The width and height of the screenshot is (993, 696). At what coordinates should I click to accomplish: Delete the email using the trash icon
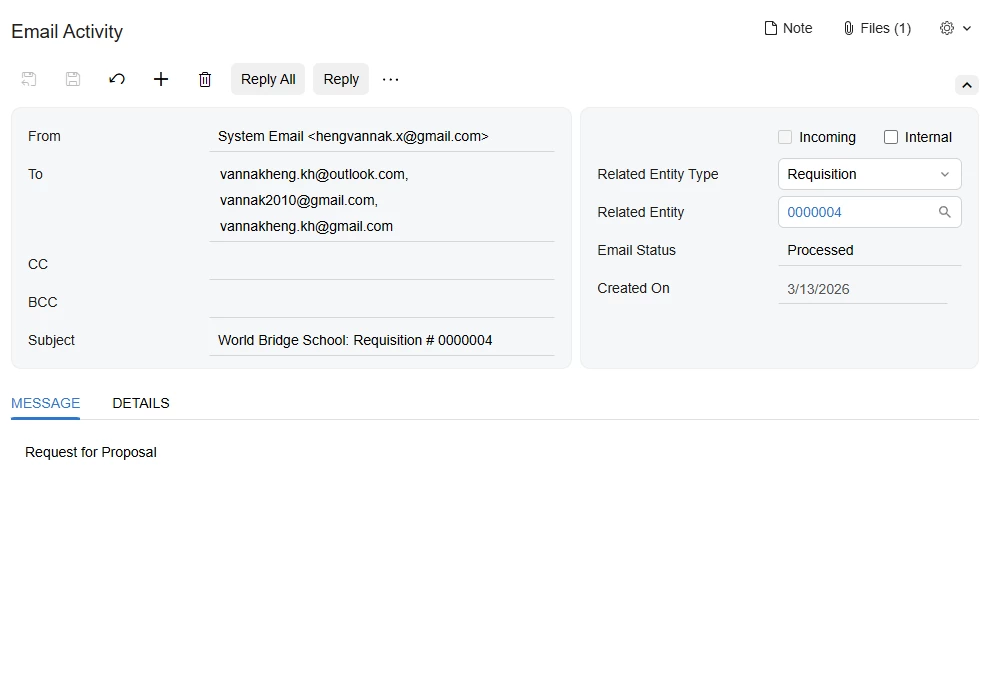205,79
